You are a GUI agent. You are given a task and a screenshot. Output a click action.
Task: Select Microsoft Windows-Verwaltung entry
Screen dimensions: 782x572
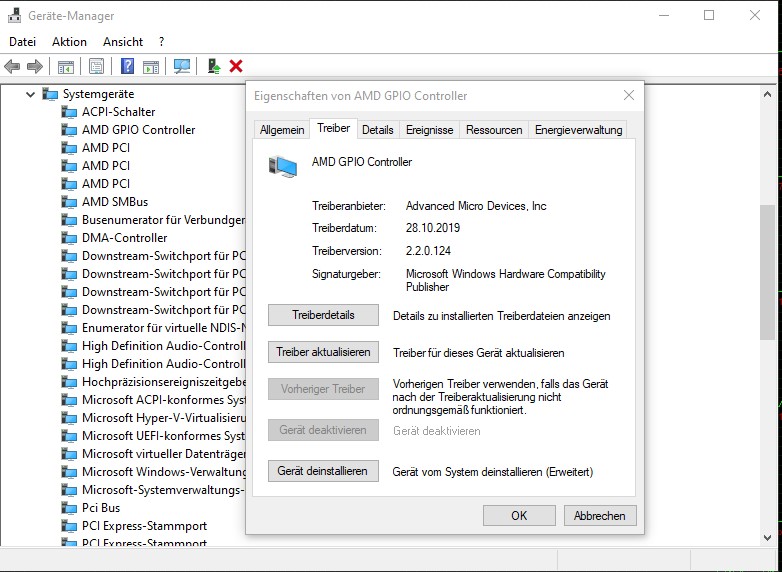coord(163,472)
